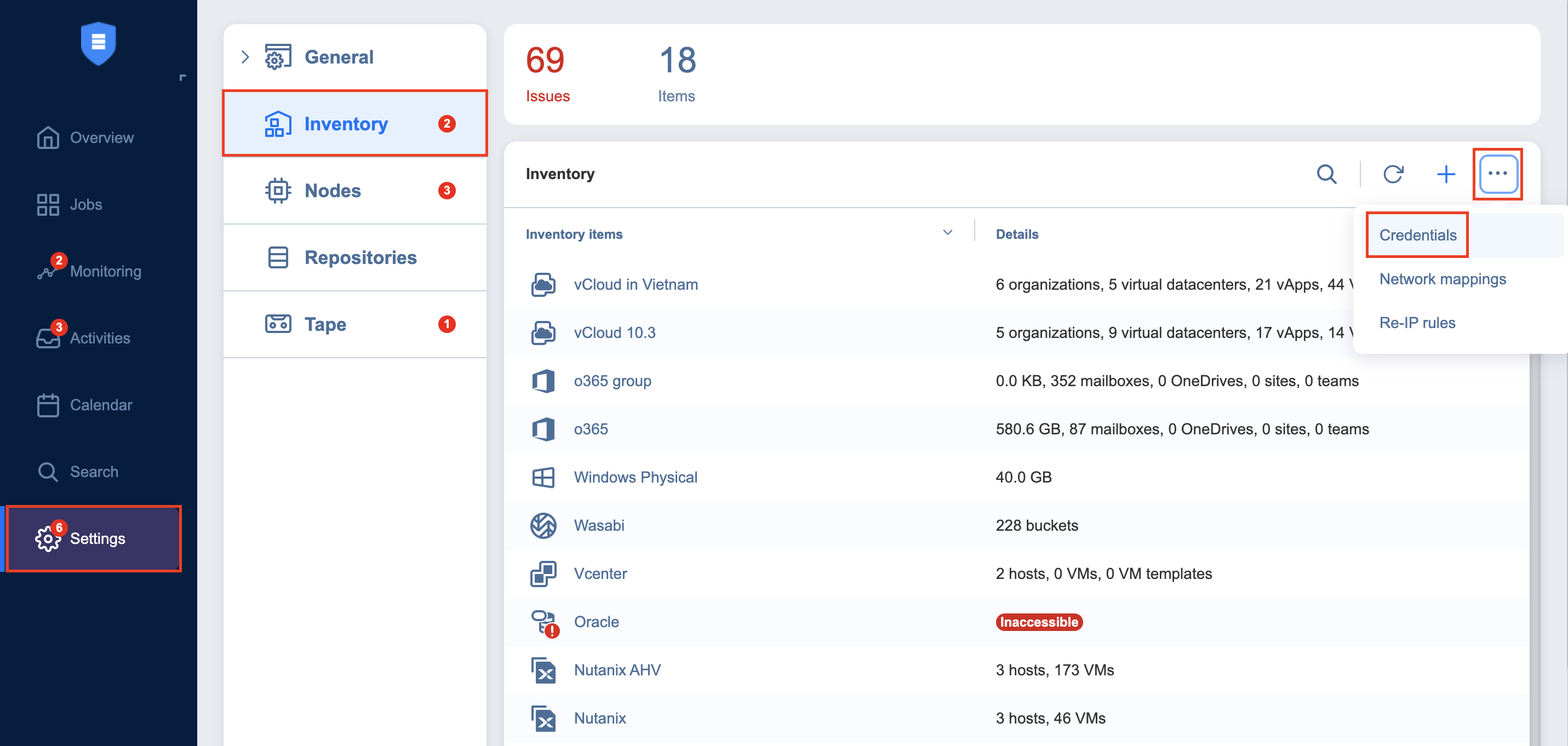Click the Wasabi storage icon
The height and width of the screenshot is (746, 1568).
(x=543, y=526)
